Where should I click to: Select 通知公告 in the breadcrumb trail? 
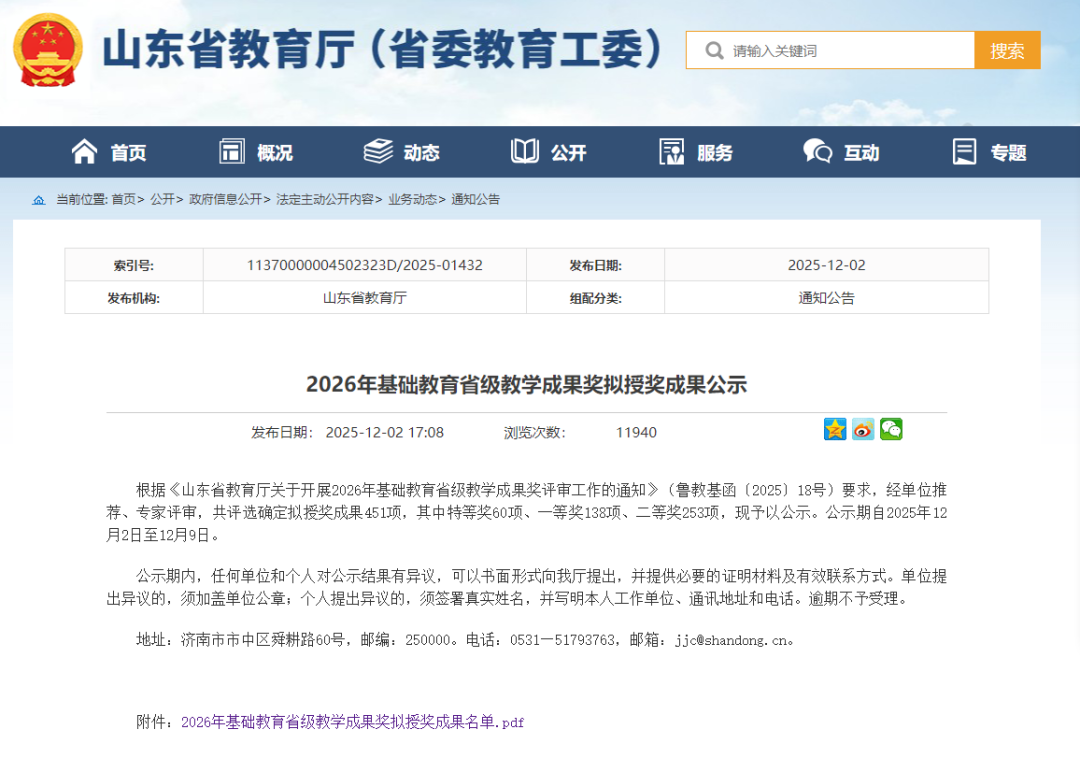[473, 199]
